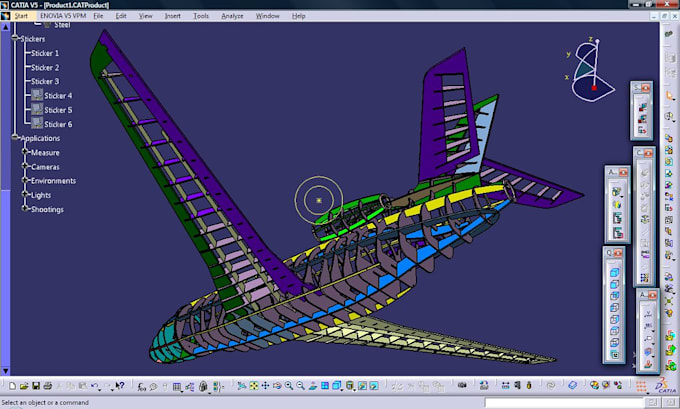Close the floating S toolbar
680x409 pixels.
pyautogui.click(x=646, y=88)
